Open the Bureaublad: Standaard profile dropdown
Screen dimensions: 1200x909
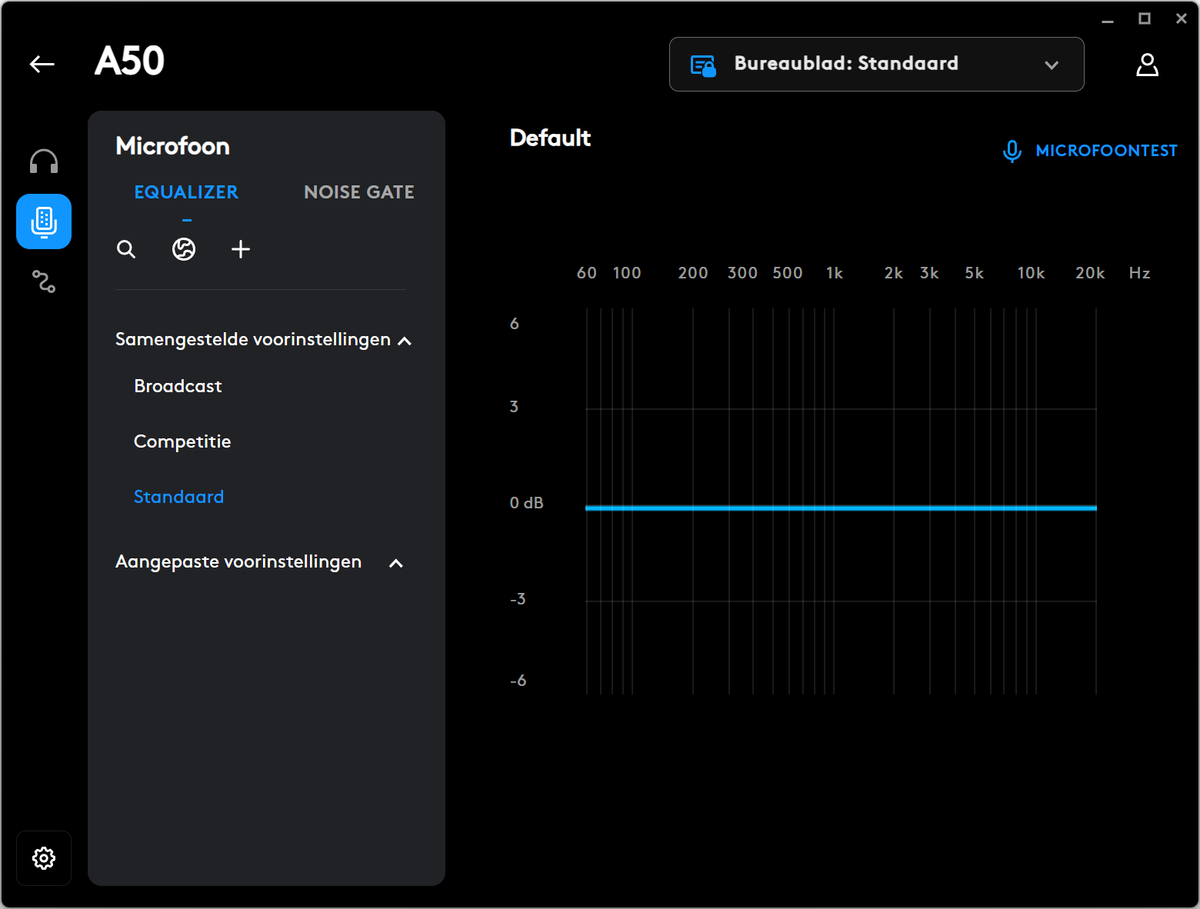coord(876,64)
